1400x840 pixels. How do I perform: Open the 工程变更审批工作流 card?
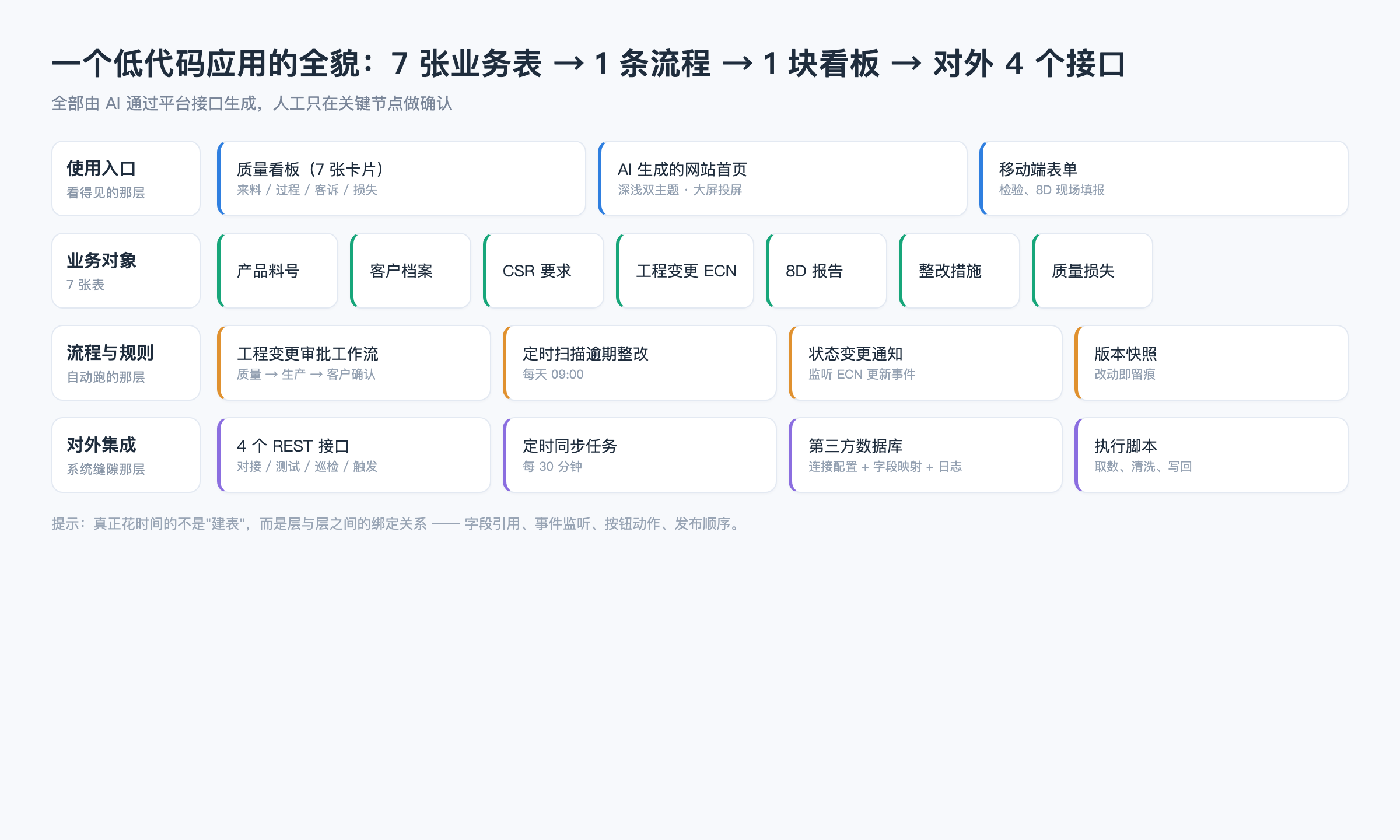pos(353,363)
